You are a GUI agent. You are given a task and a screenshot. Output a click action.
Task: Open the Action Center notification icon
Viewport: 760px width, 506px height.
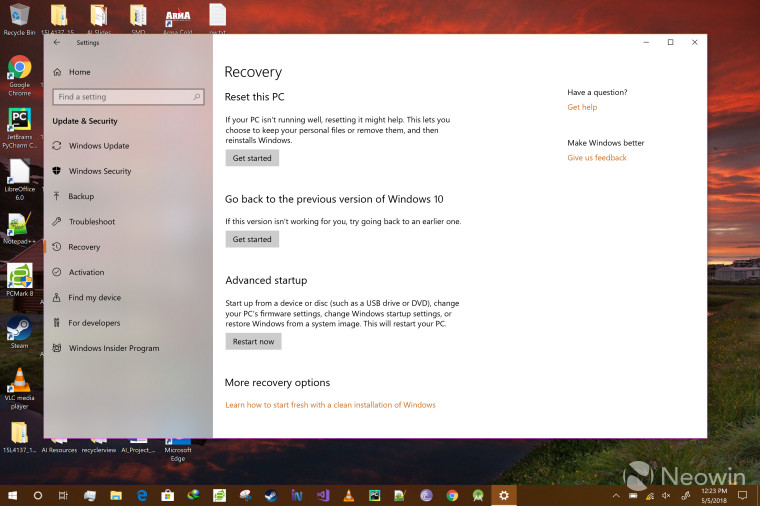pos(742,495)
